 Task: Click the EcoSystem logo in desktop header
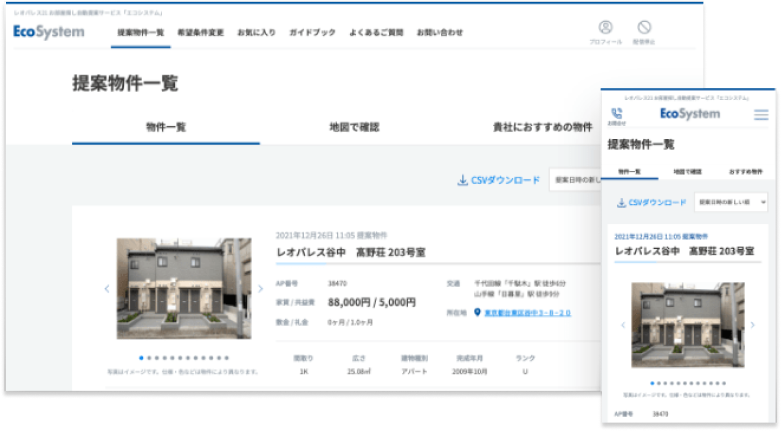49,32
